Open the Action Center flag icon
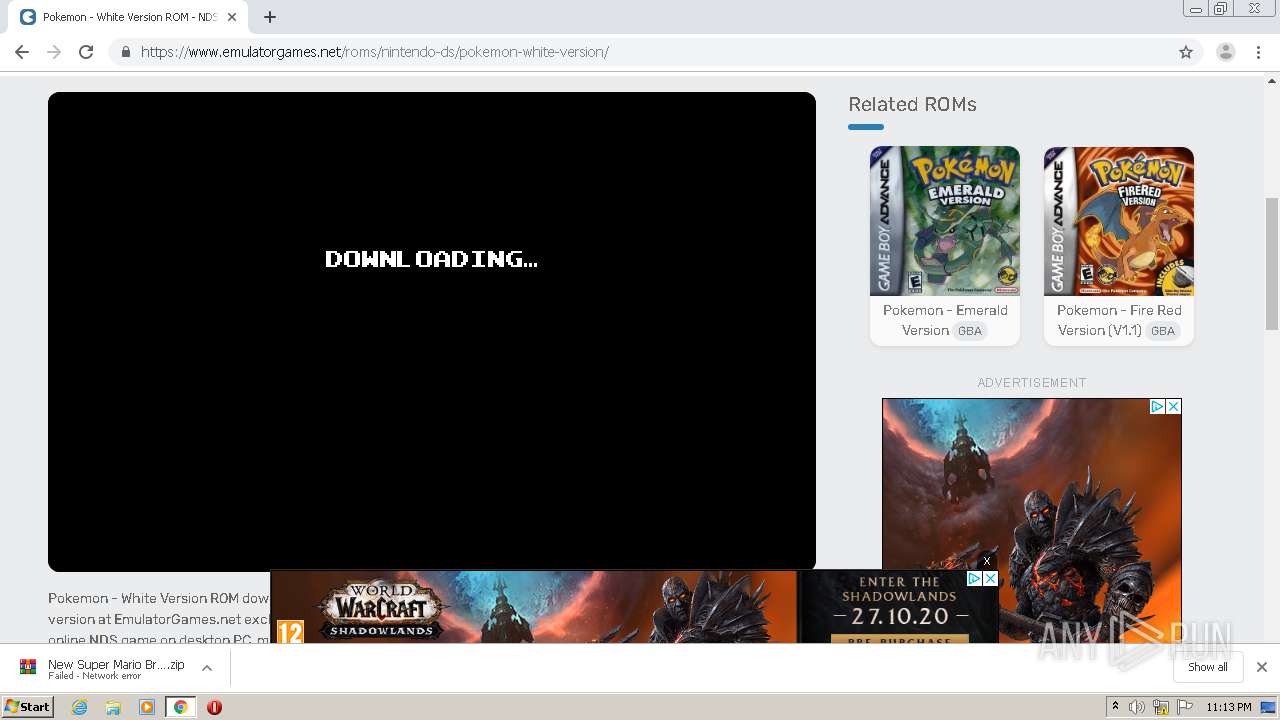Screen dimensions: 1280x720 pos(1185,707)
